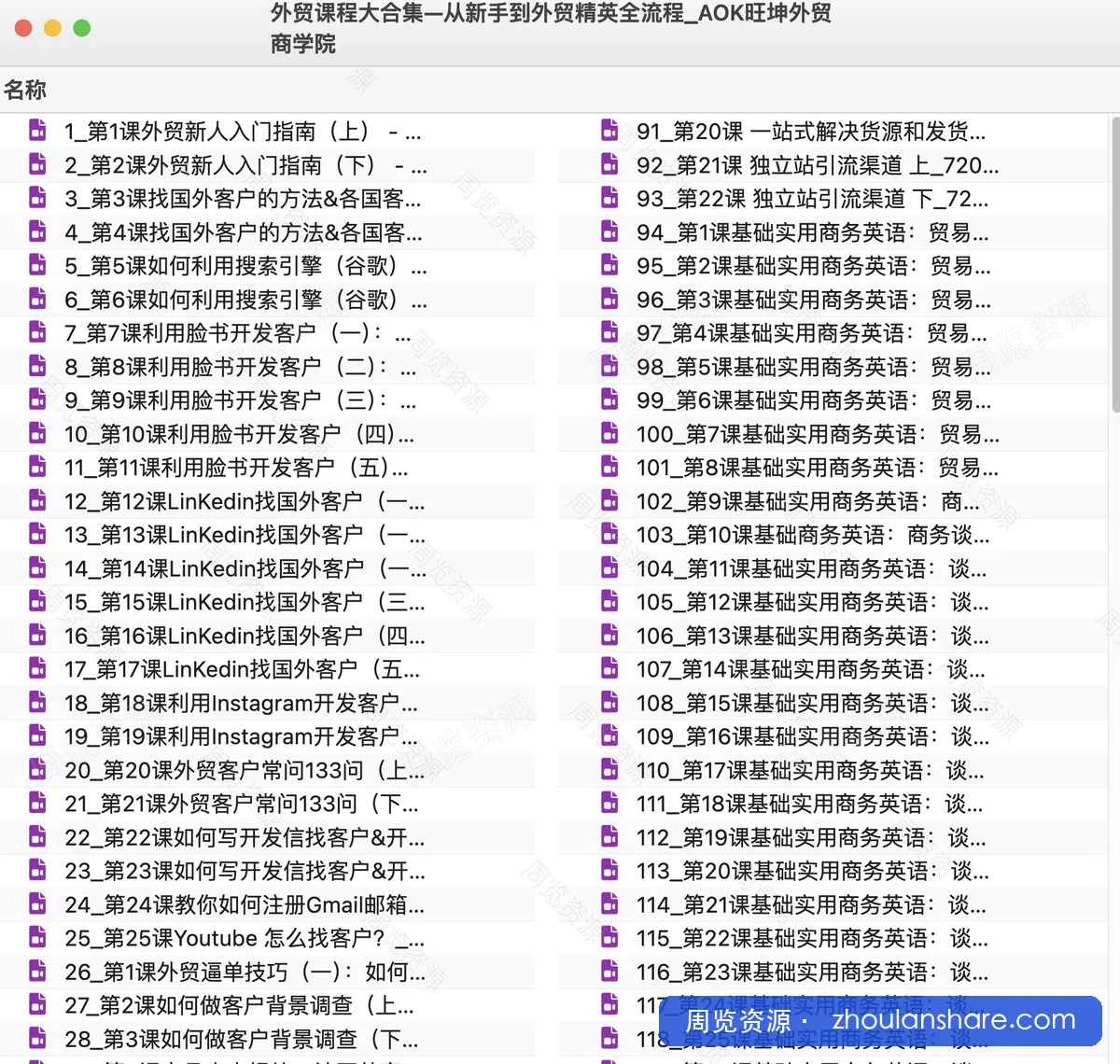Click the file icon of 100_第7课基础实用商务英语
The height and width of the screenshot is (1064, 1120).
coord(609,432)
